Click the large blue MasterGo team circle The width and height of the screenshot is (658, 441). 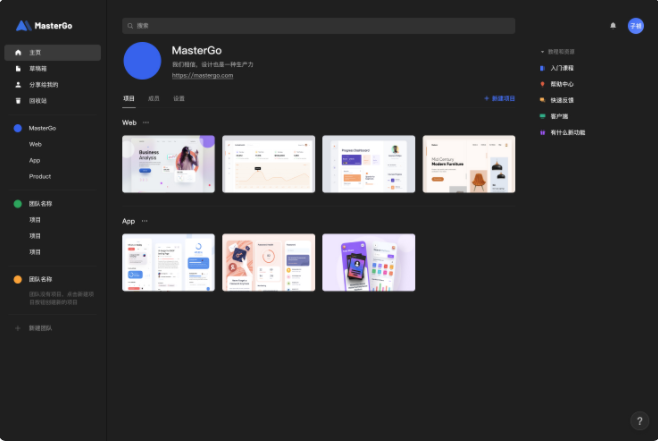pos(142,61)
